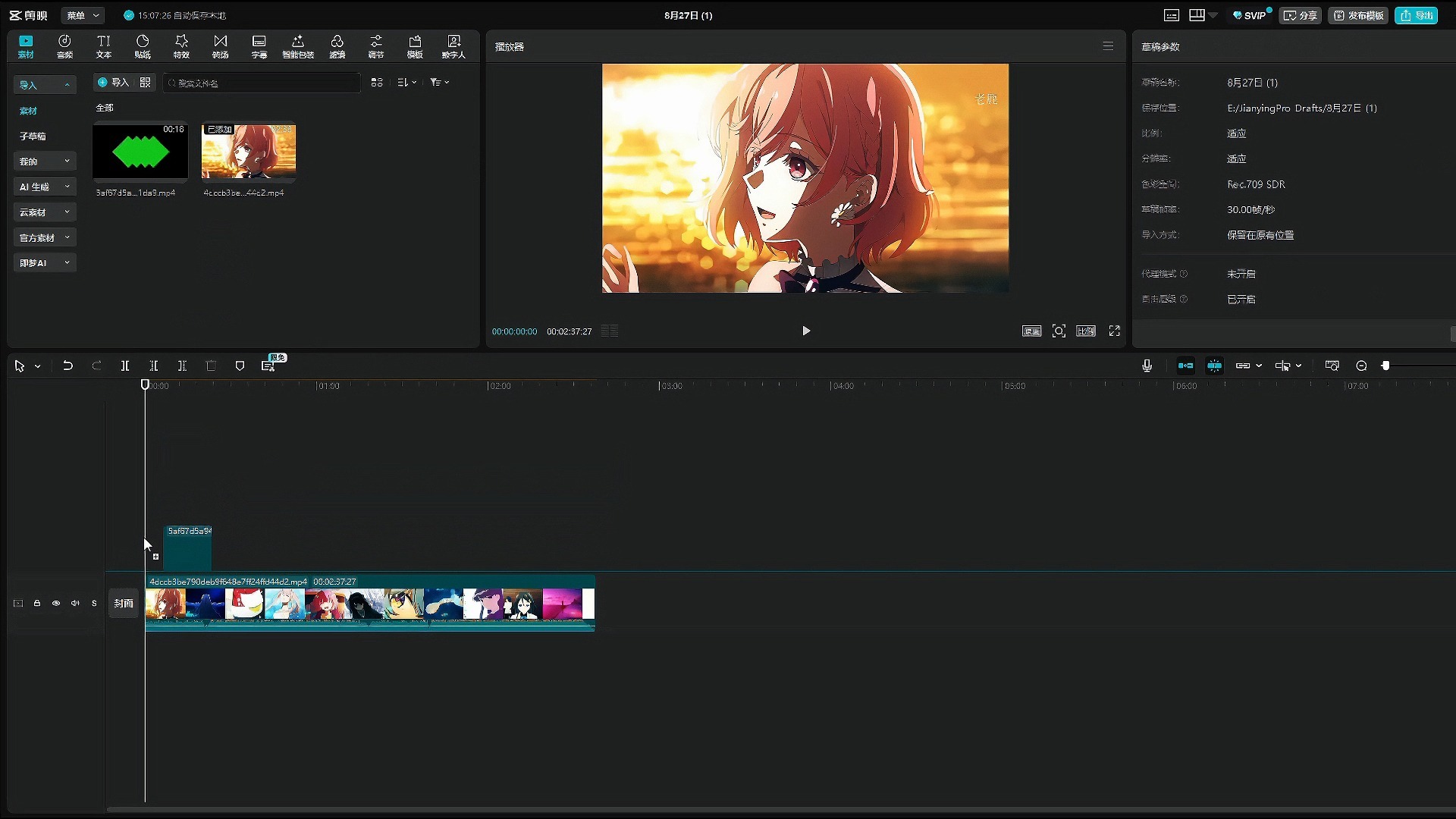The width and height of the screenshot is (1456, 819).
Task: Click the delete trash icon
Action: click(211, 366)
